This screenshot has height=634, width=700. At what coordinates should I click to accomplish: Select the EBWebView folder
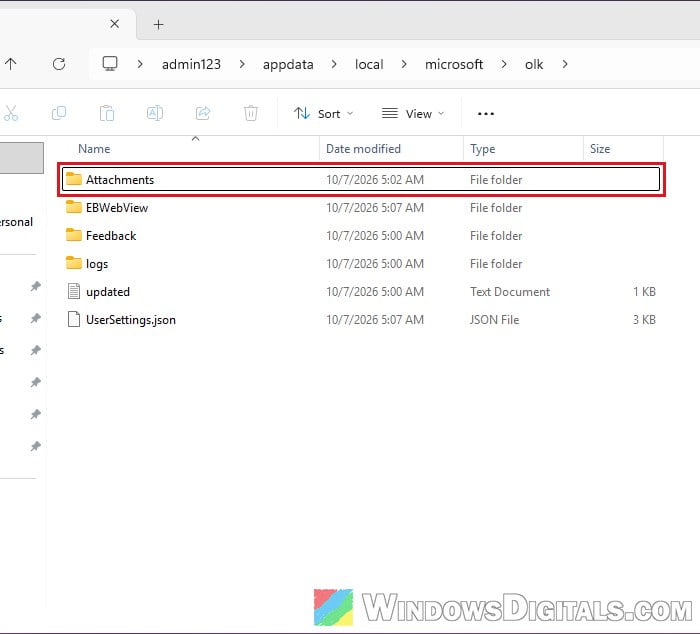coord(361,208)
